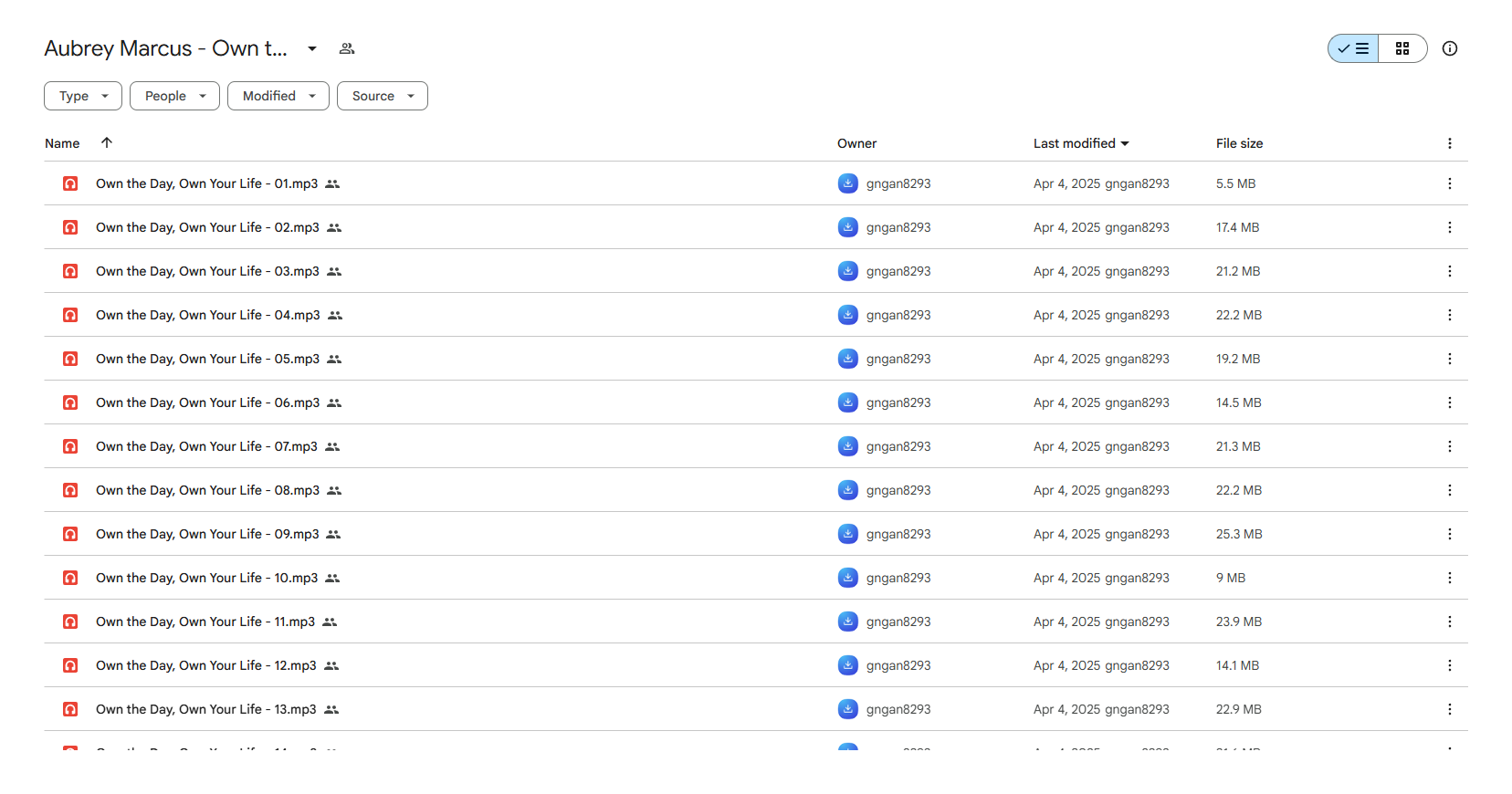The width and height of the screenshot is (1512, 794).
Task: Open more actions for 08.mp3 row
Action: pyautogui.click(x=1449, y=490)
